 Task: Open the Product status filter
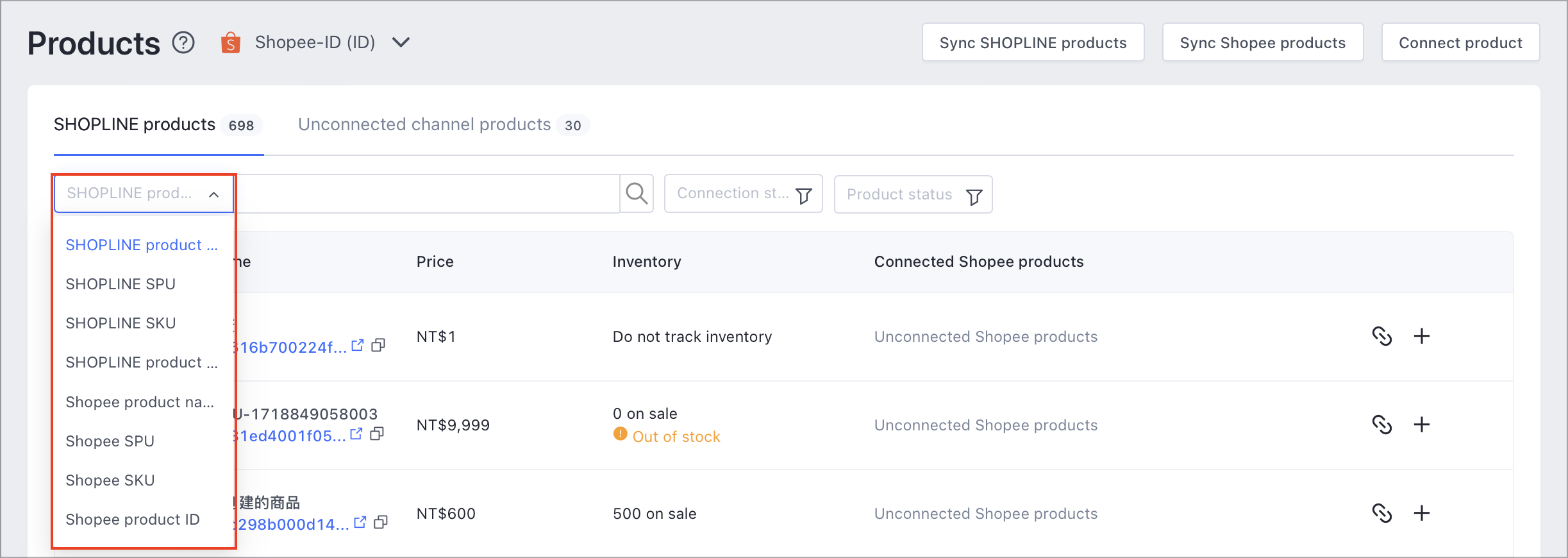[x=913, y=194]
